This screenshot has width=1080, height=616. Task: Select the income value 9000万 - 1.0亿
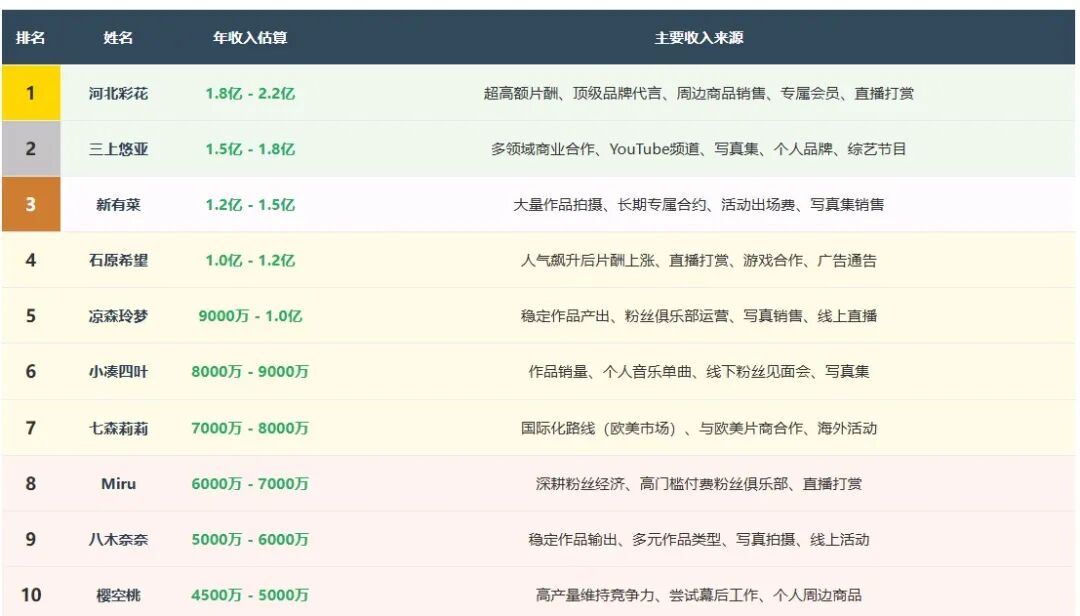250,316
